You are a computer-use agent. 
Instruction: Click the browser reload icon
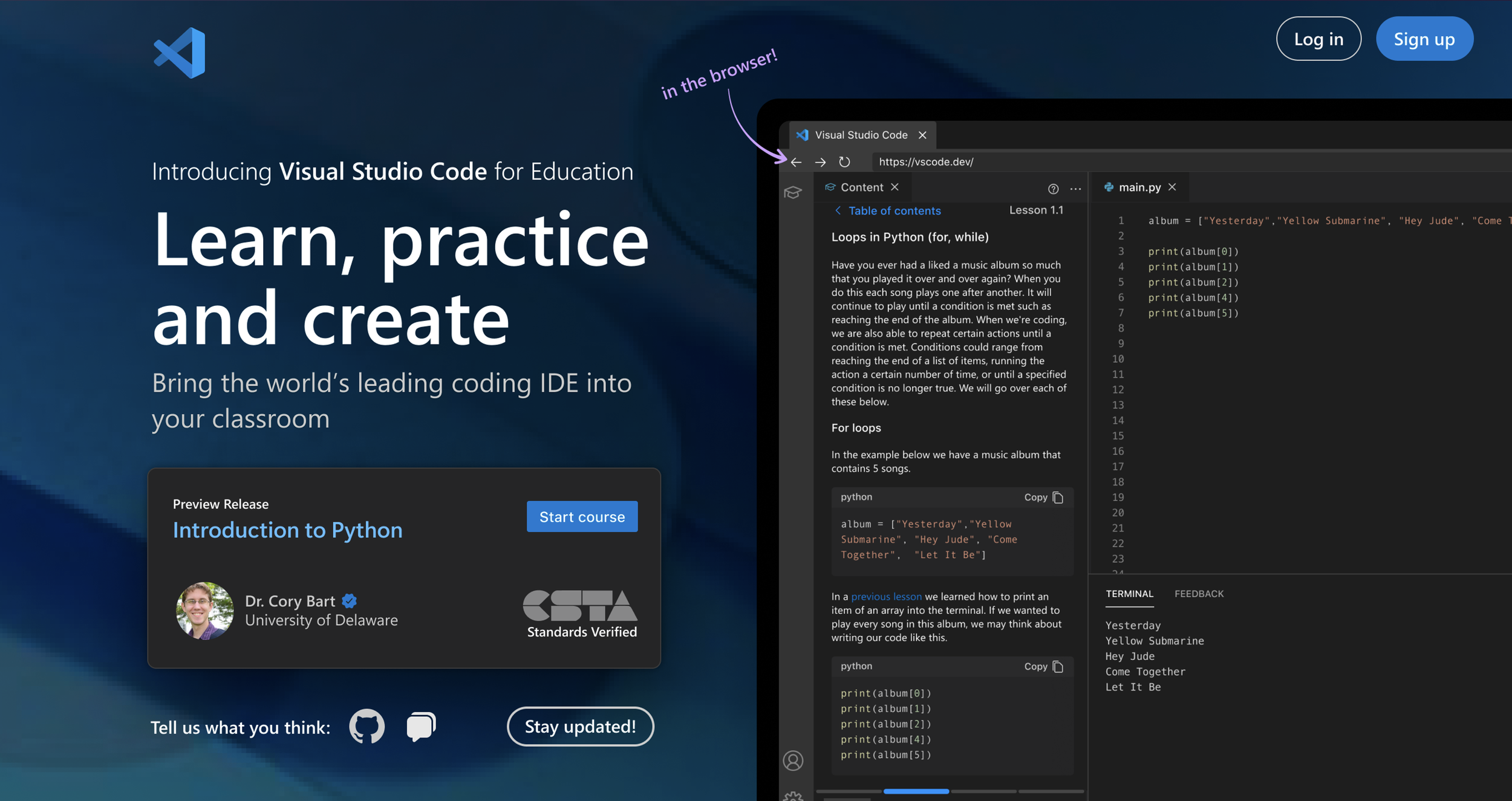tap(844, 162)
